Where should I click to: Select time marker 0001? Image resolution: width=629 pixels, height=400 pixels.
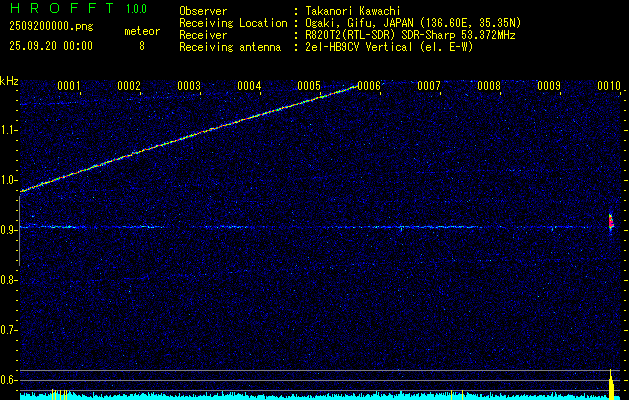(68, 86)
